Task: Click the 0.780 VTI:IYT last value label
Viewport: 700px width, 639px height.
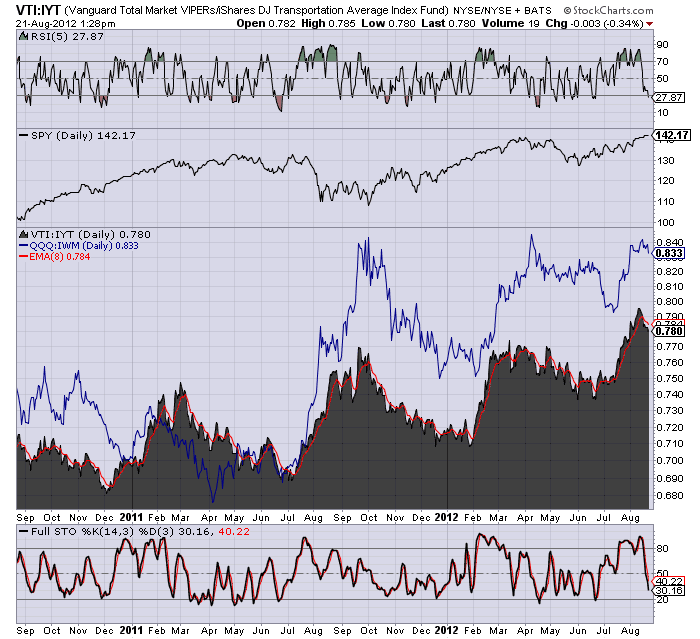Action: (x=668, y=331)
